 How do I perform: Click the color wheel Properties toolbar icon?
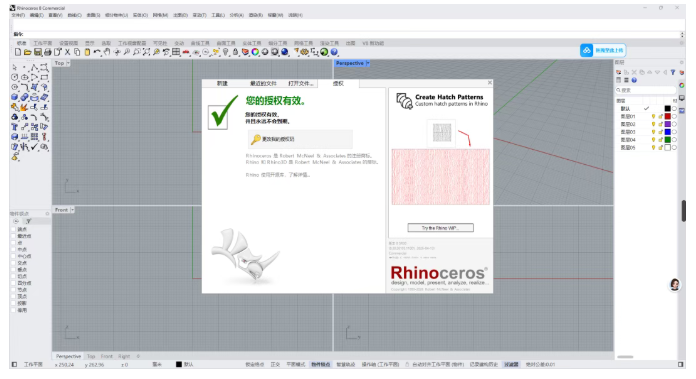255,52
